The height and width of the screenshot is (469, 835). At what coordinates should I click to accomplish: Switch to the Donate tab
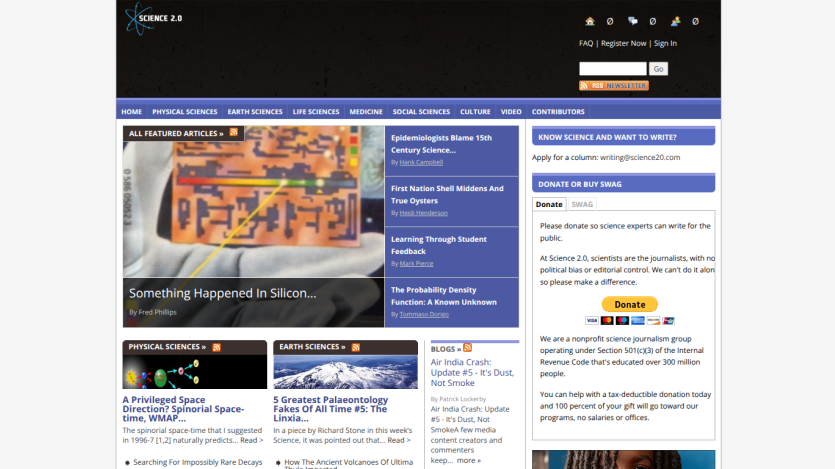coord(549,204)
